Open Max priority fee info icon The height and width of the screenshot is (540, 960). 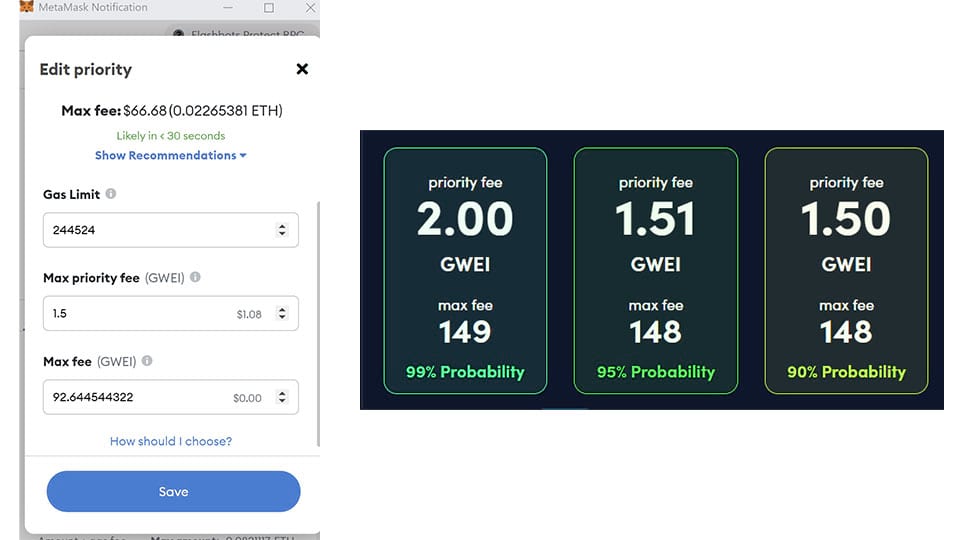coord(195,277)
